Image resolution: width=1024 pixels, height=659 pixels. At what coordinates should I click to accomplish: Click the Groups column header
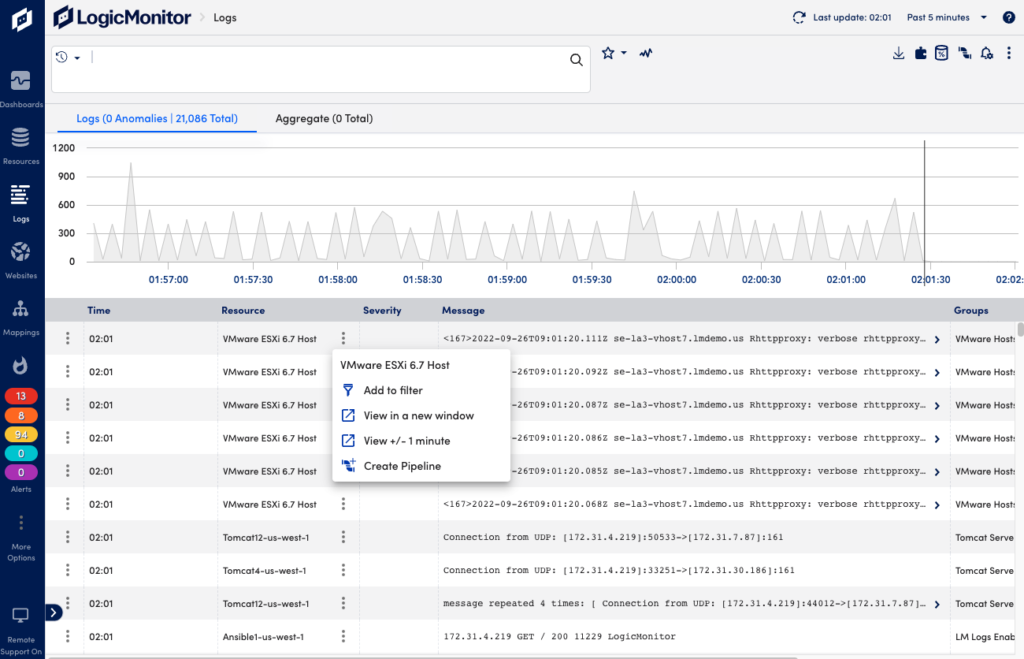click(x=970, y=310)
